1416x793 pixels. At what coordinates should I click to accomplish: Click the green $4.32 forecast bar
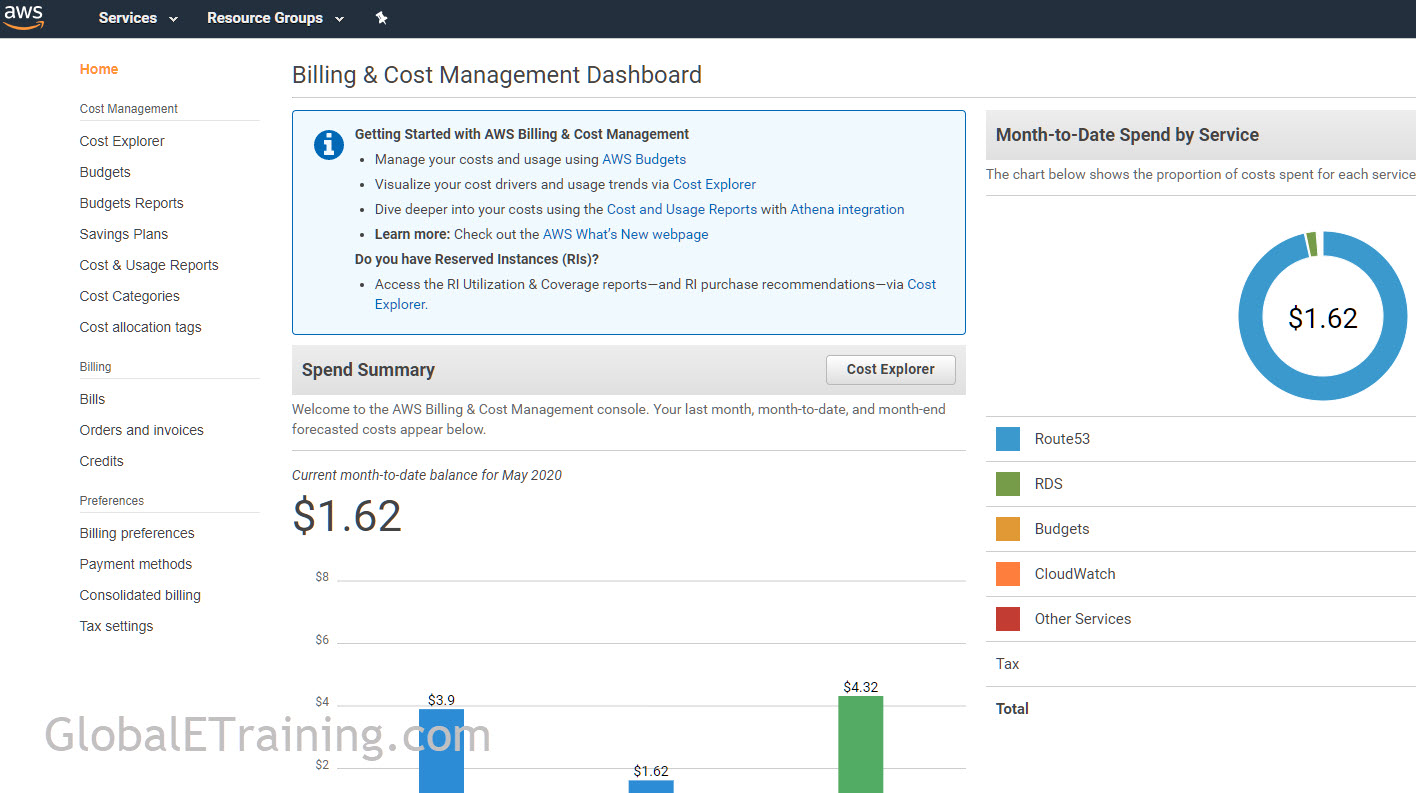860,743
